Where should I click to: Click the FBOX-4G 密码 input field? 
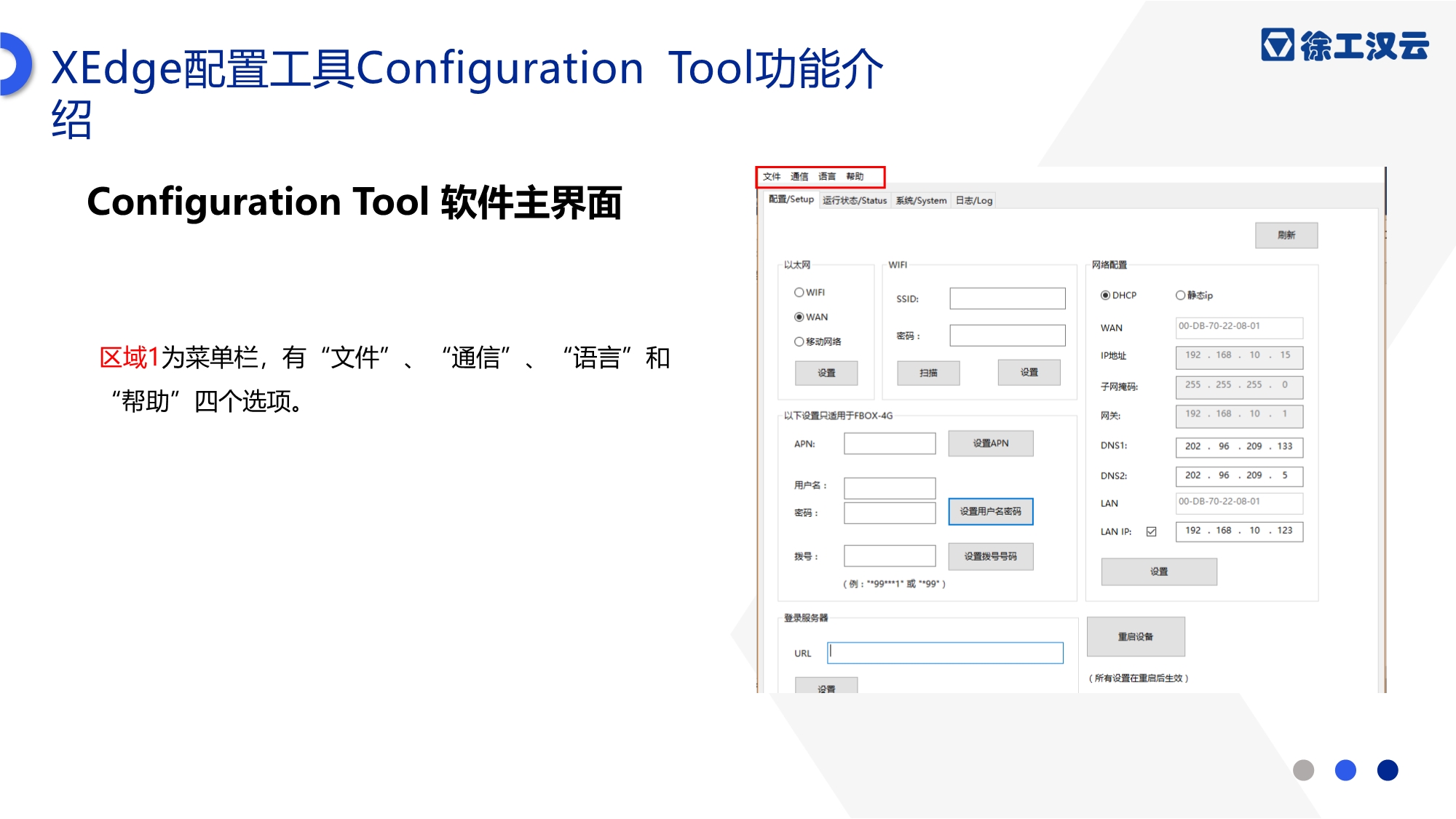click(890, 513)
